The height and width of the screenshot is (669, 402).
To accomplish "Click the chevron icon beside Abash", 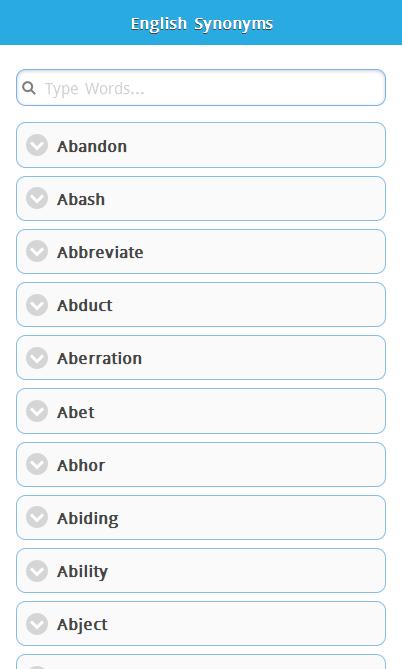I will click(37, 198).
